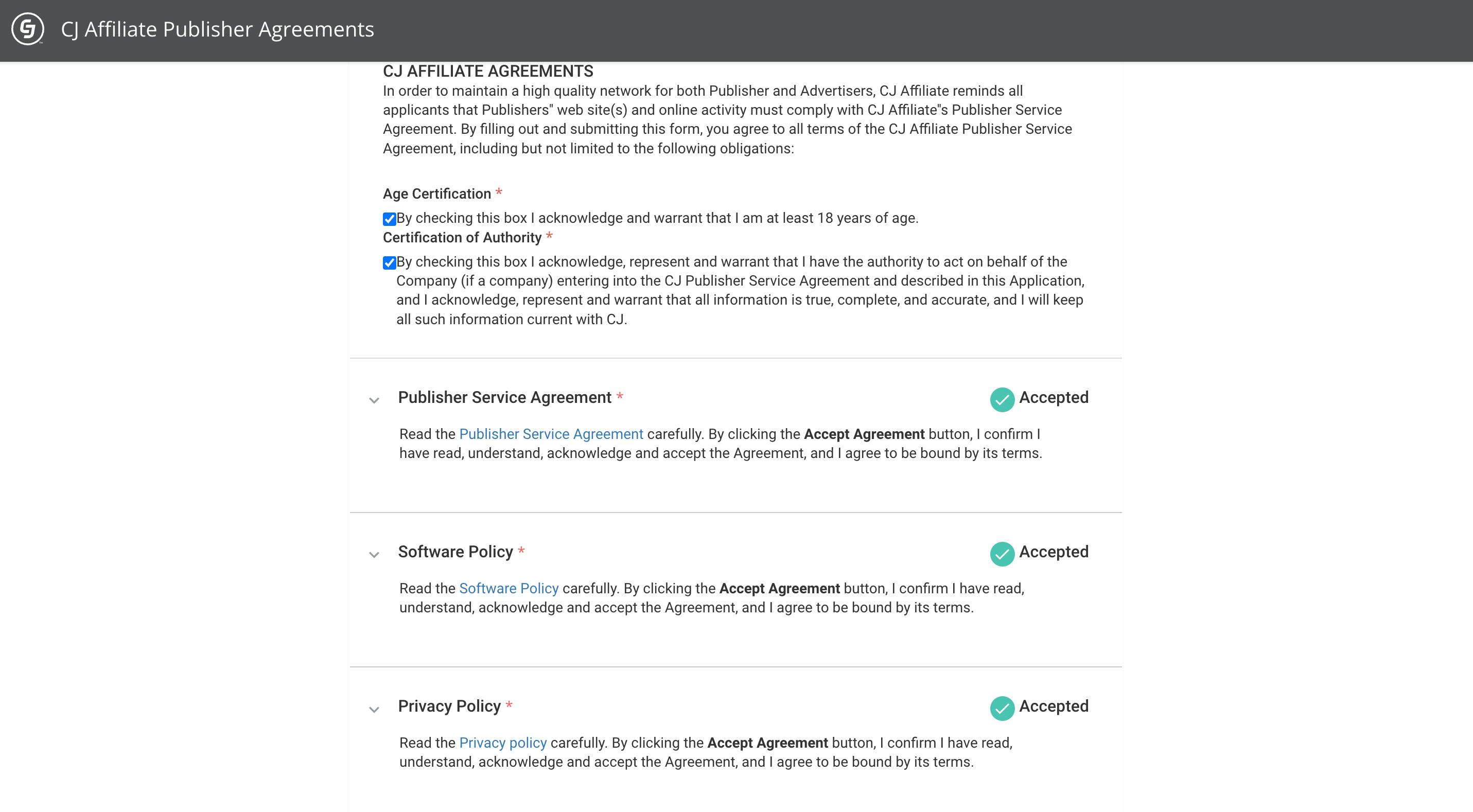Collapse the Privacy Policy section chevron
Screen dimensions: 1473x812
tap(374, 710)
